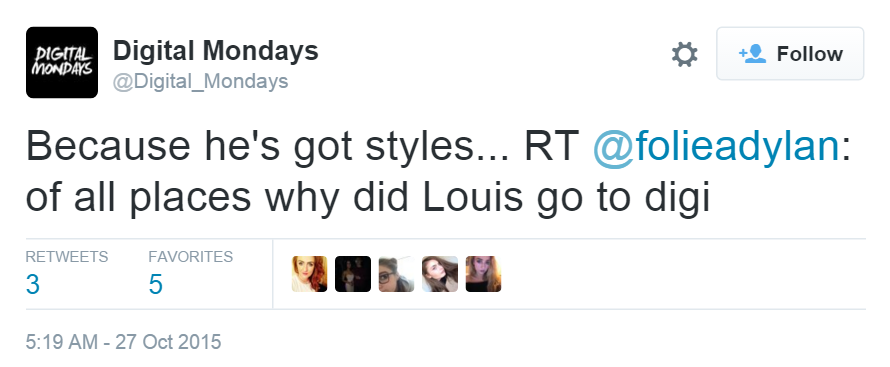Open the gear settings menu
This screenshot has height=367, width=890.
pos(685,55)
